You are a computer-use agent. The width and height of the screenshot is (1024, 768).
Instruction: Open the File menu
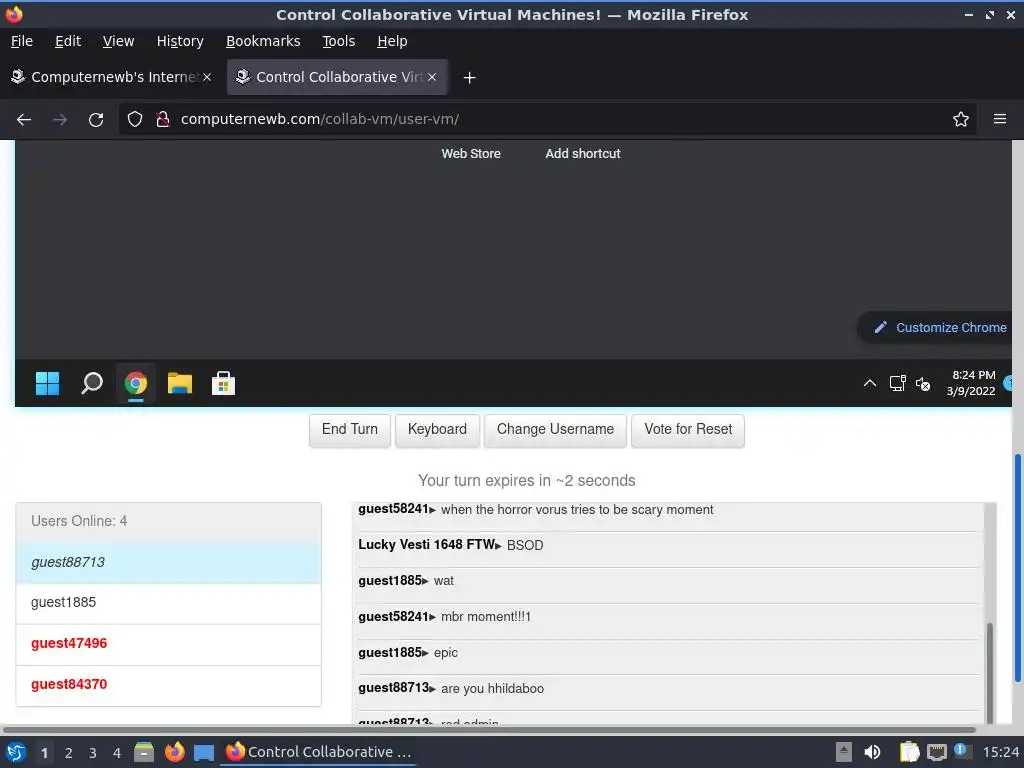click(22, 41)
